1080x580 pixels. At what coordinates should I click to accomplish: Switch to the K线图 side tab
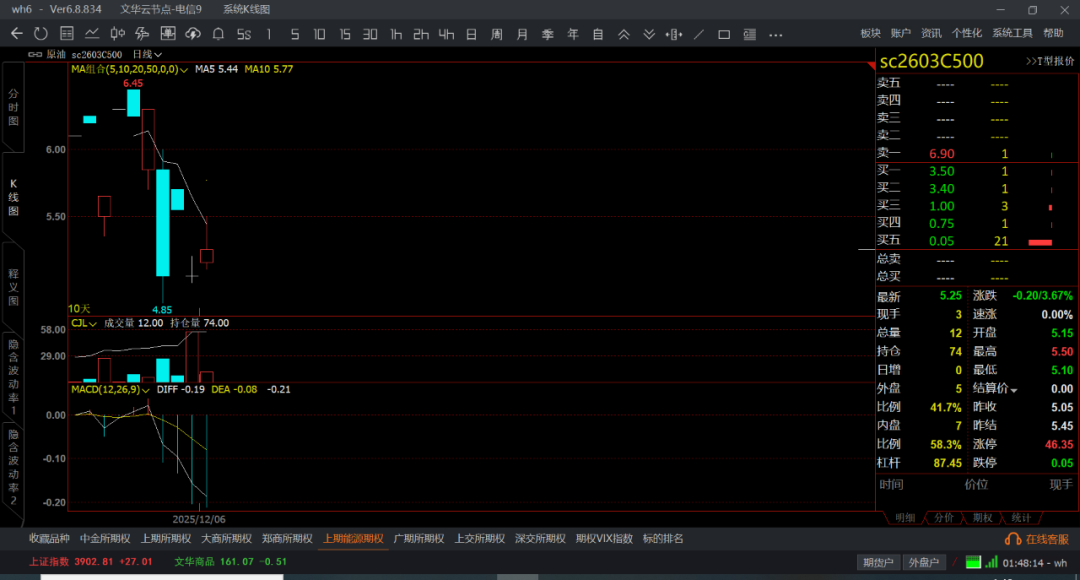[x=13, y=198]
